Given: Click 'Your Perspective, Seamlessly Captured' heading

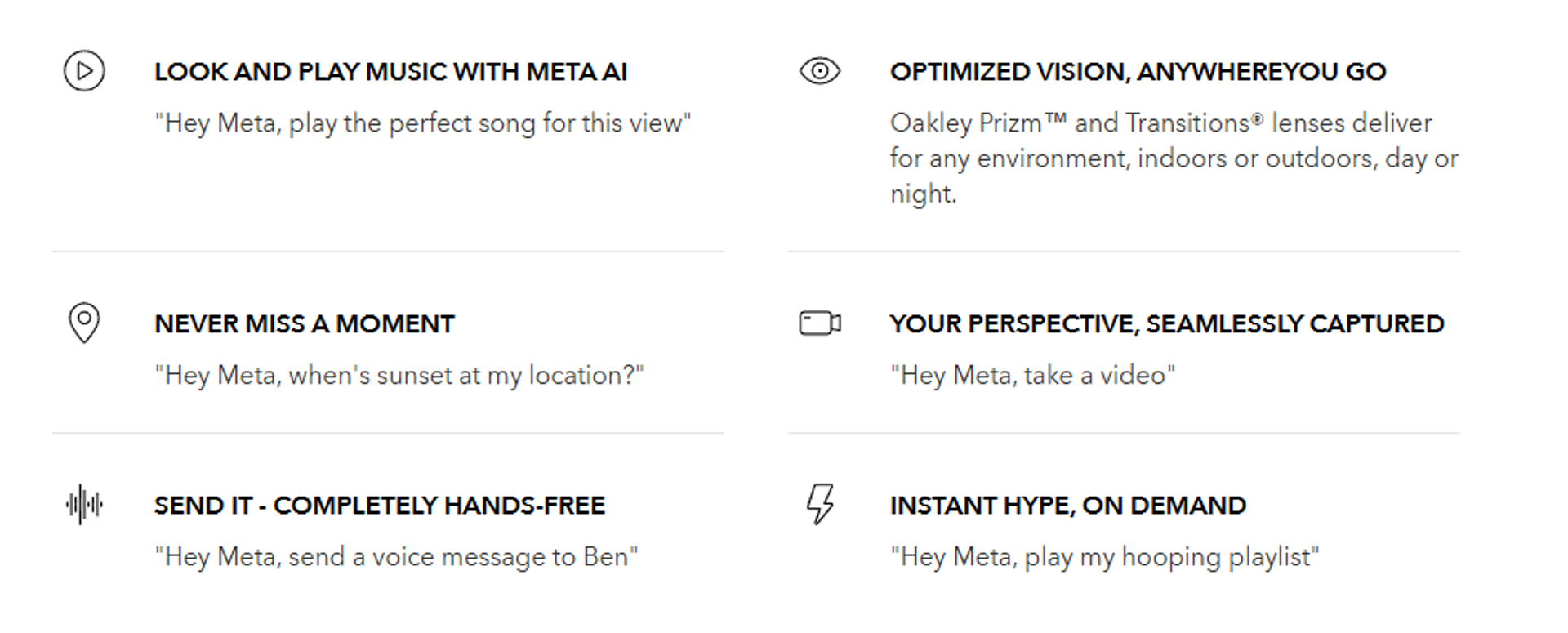Looking at the screenshot, I should pos(1166,324).
